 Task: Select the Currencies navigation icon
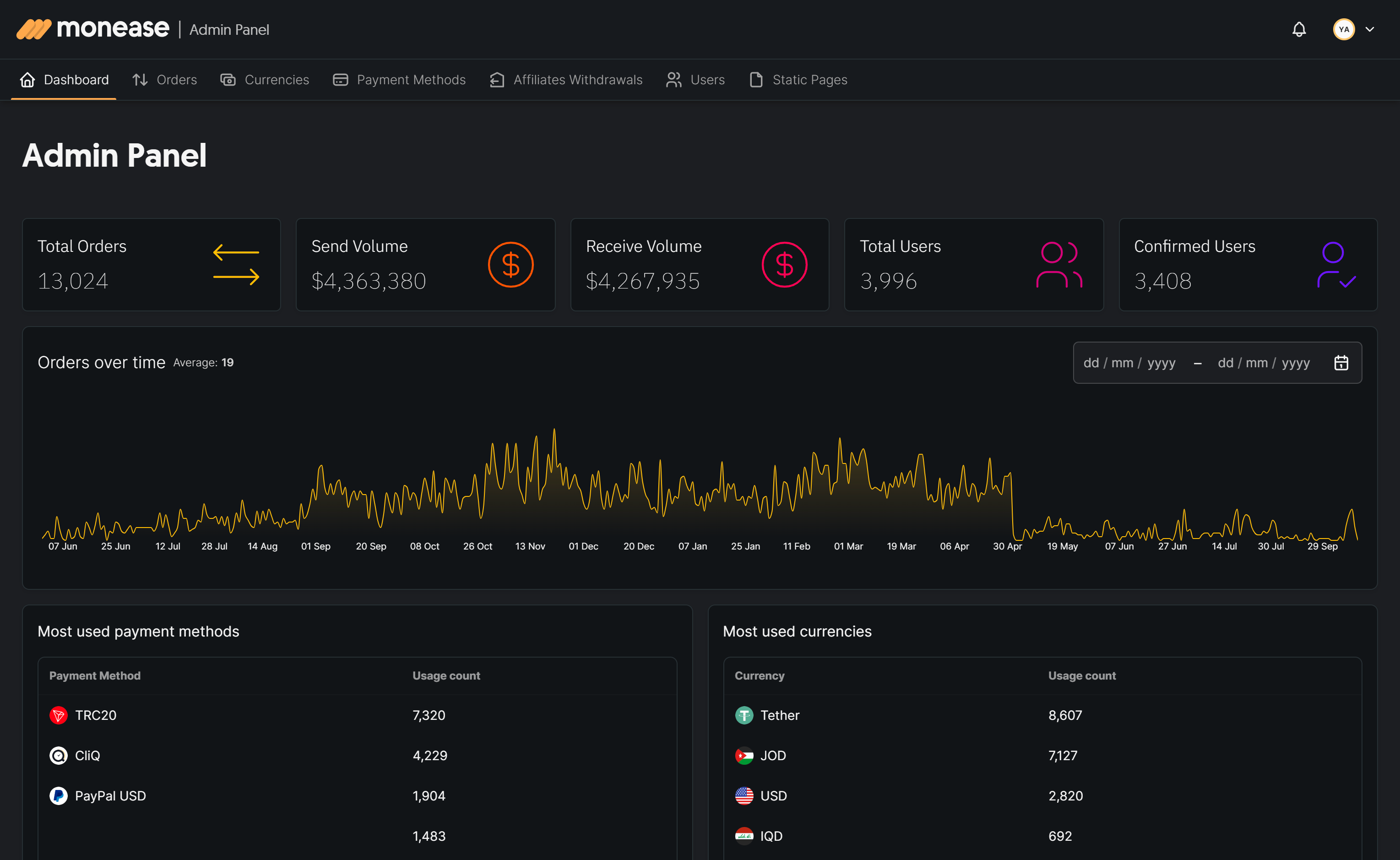[x=228, y=80]
